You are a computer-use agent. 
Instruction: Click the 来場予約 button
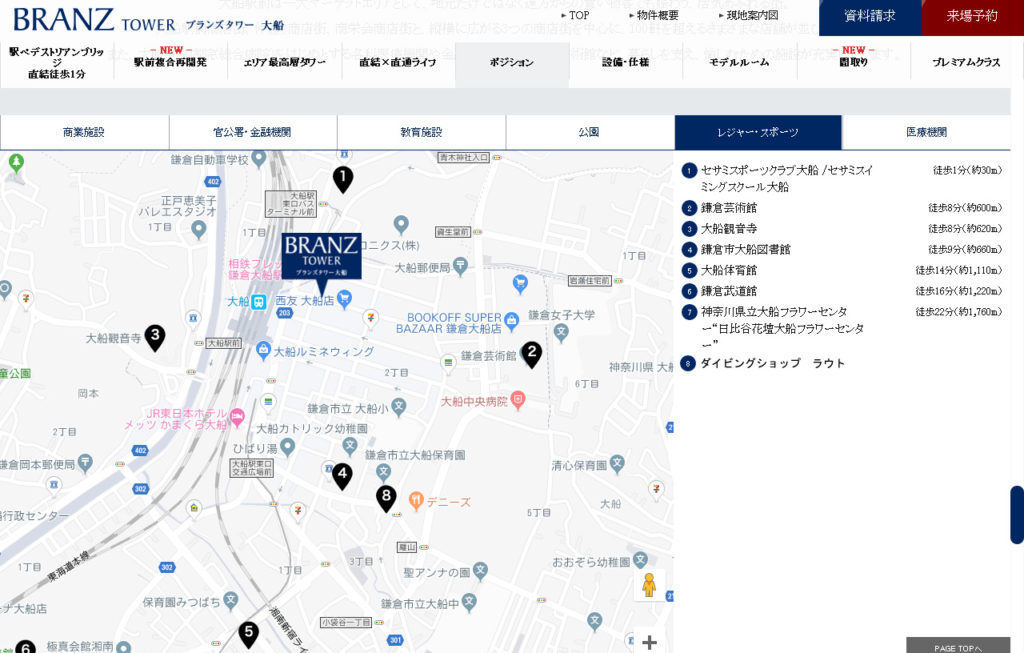(x=972, y=16)
